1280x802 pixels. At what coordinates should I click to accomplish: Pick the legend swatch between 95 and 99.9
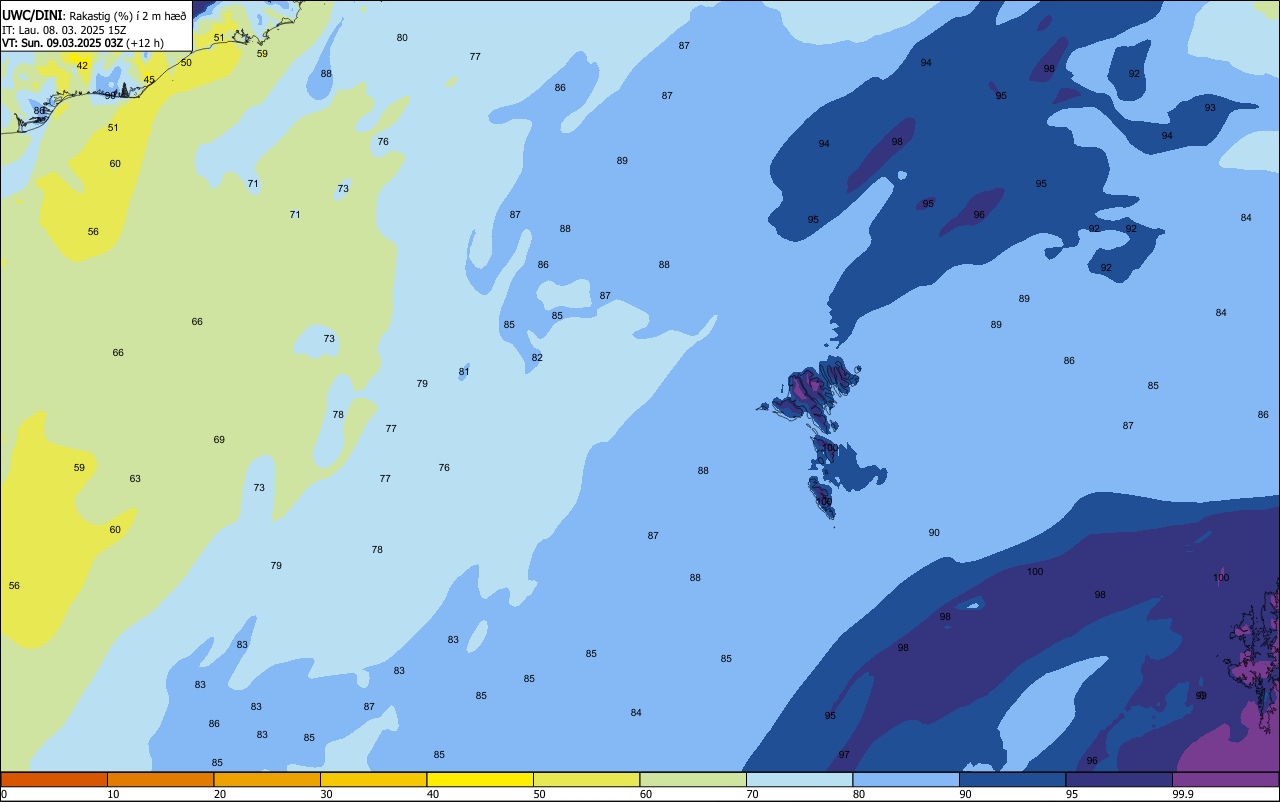[1119, 779]
